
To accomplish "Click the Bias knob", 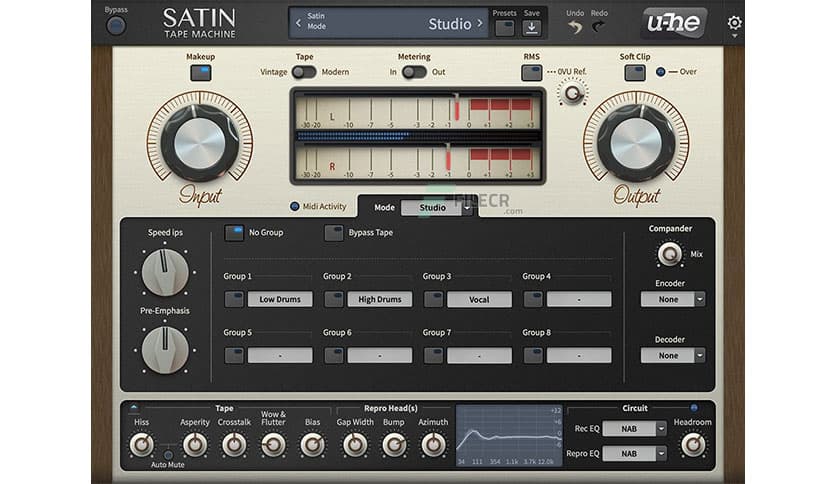I will pos(312,445).
